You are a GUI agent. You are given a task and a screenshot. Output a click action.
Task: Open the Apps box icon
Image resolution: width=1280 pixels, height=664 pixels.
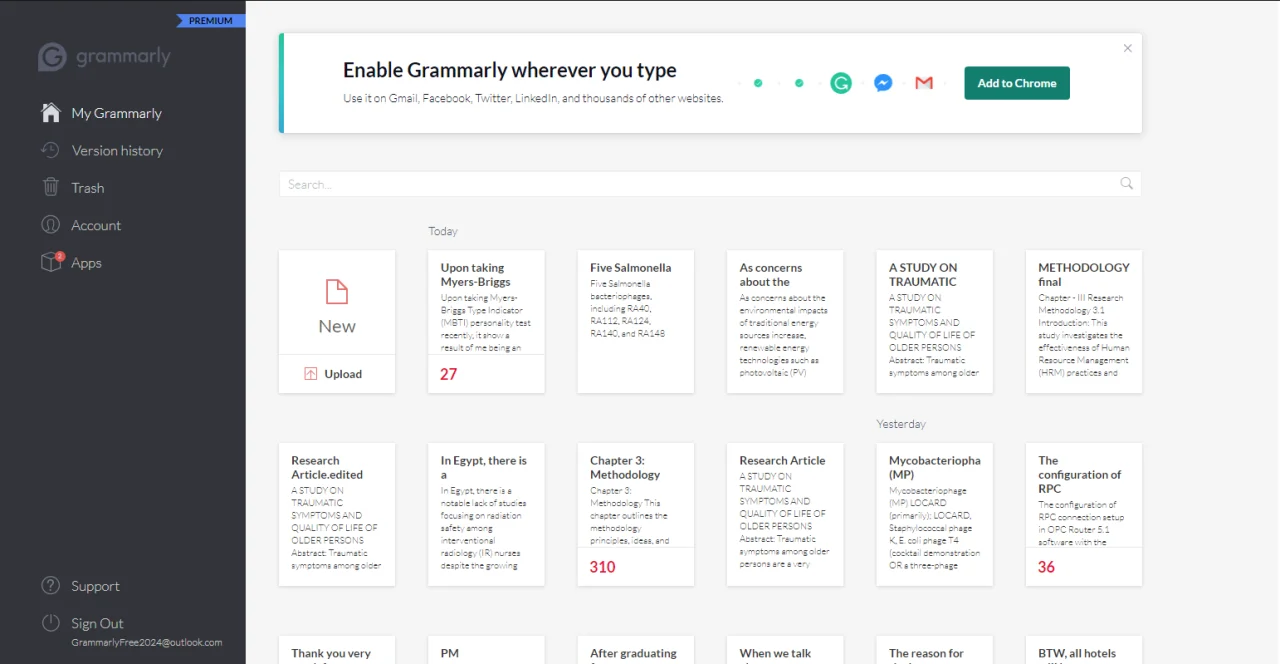[x=51, y=262]
